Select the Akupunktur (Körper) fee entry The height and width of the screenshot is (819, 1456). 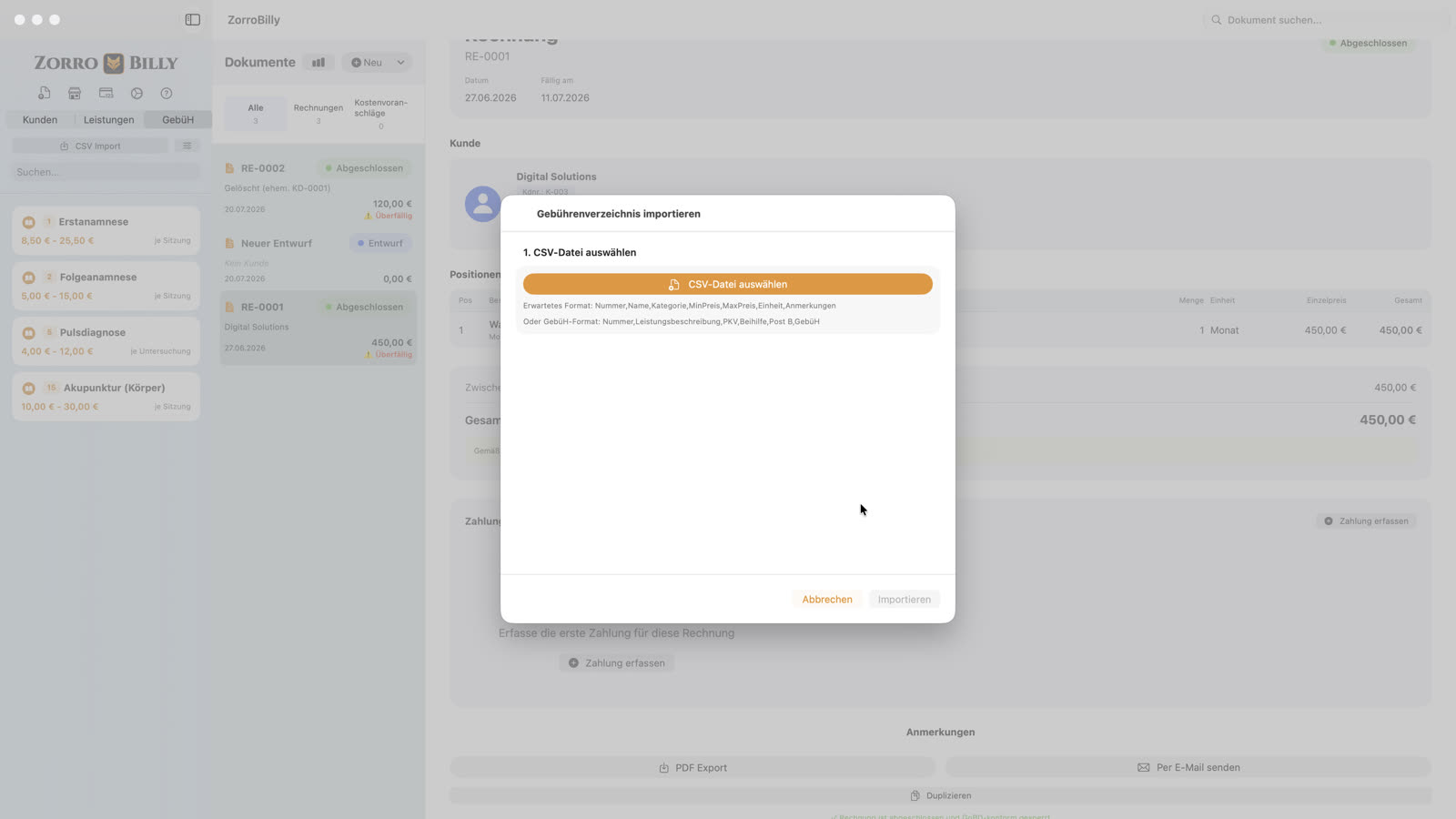[x=106, y=396]
